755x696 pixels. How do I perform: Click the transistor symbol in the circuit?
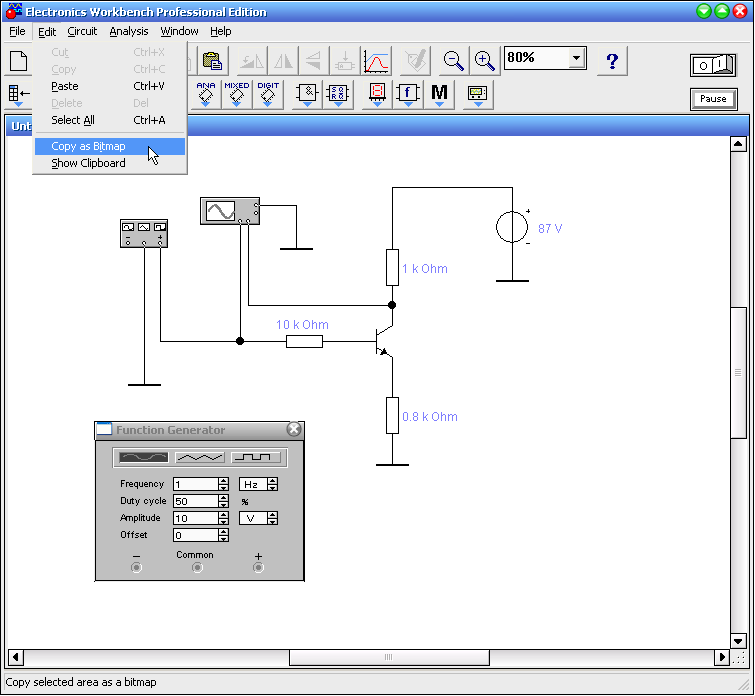384,341
